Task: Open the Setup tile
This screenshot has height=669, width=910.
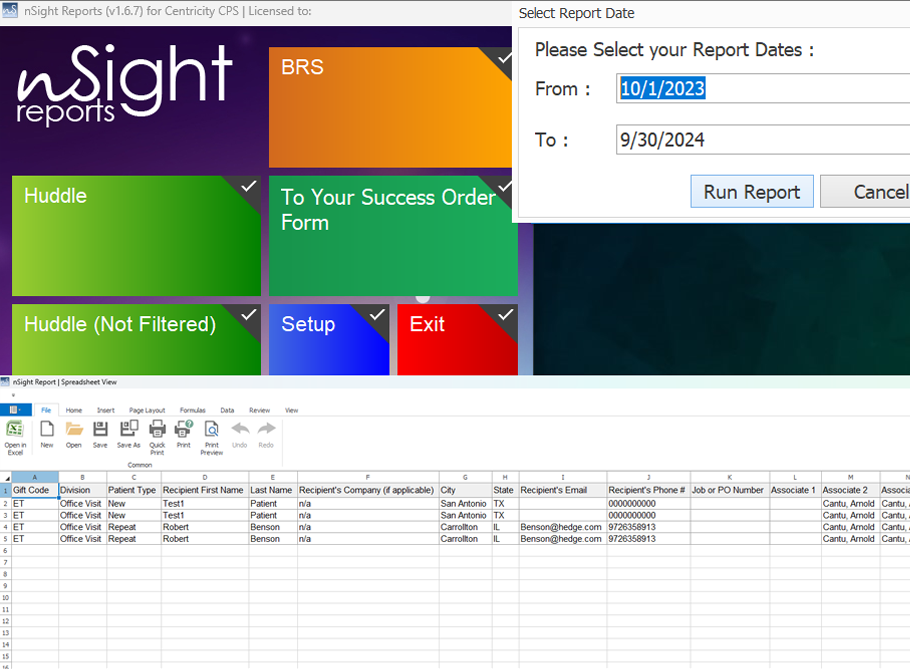Action: pos(328,339)
